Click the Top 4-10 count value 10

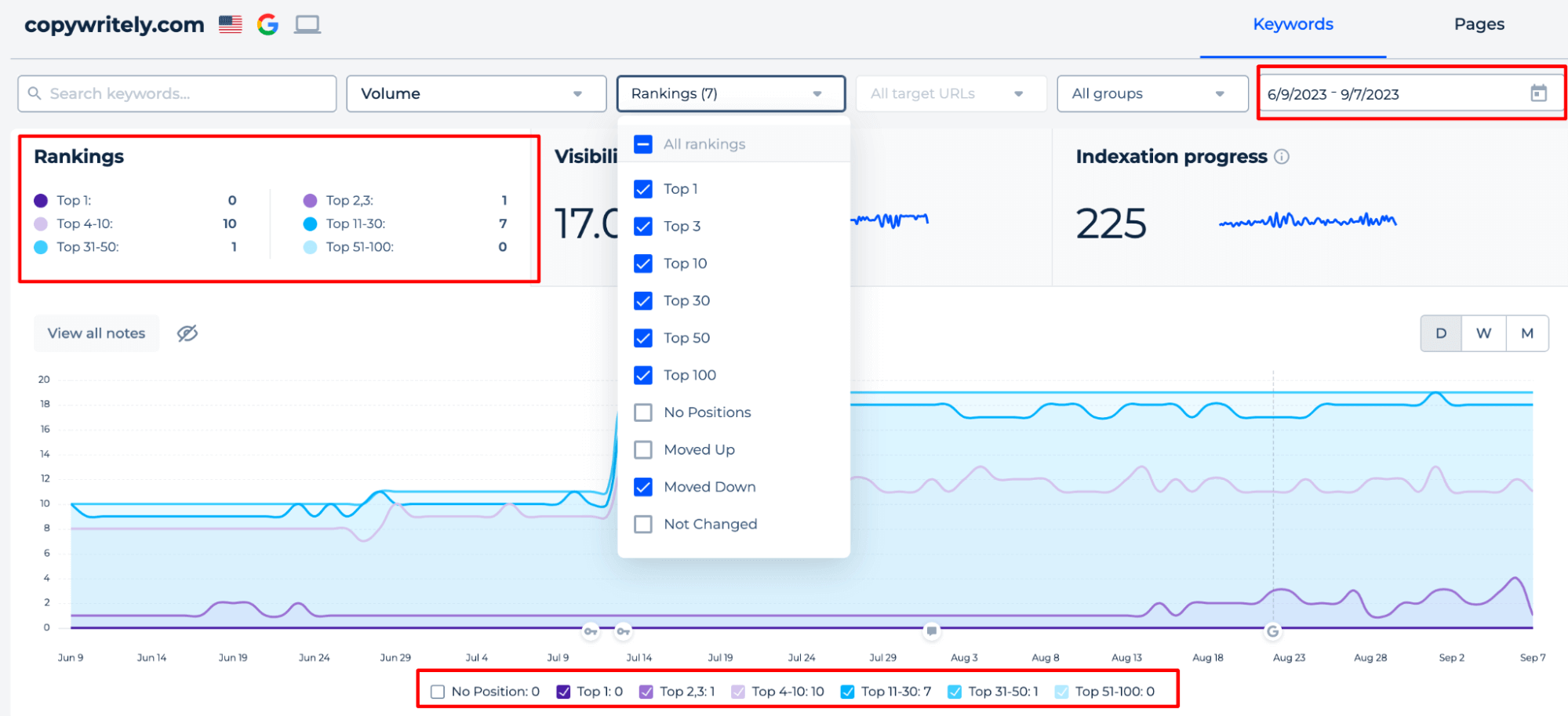[x=229, y=224]
